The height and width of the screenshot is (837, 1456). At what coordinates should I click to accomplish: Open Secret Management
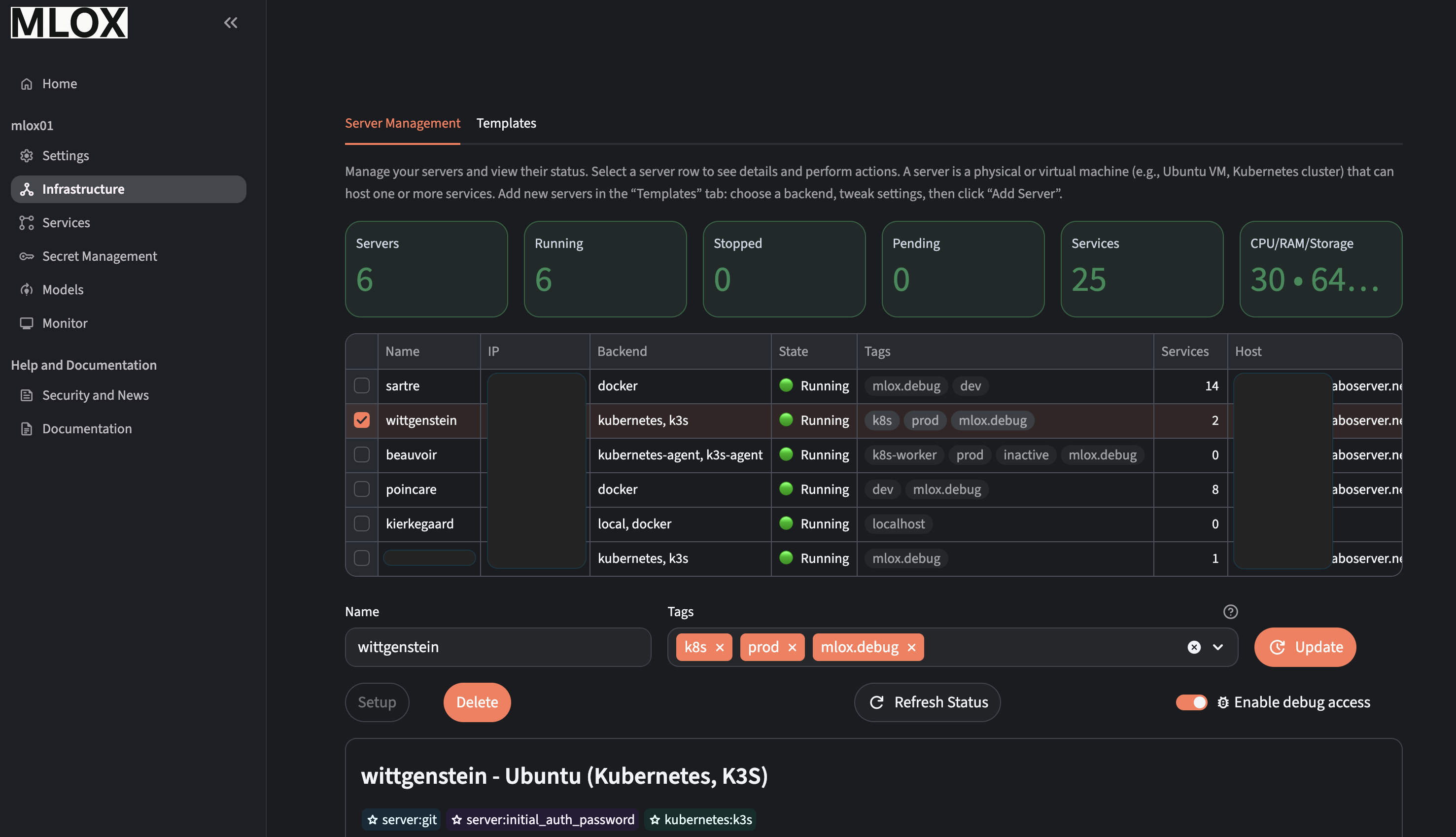coord(100,256)
